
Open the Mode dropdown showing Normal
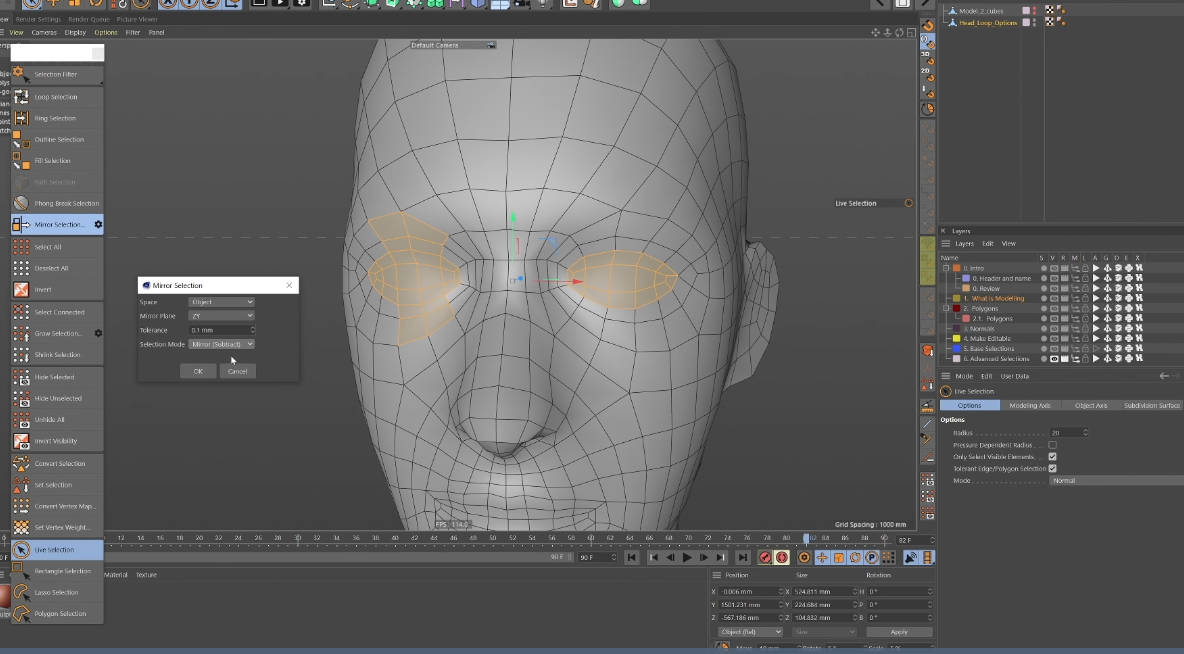1116,480
